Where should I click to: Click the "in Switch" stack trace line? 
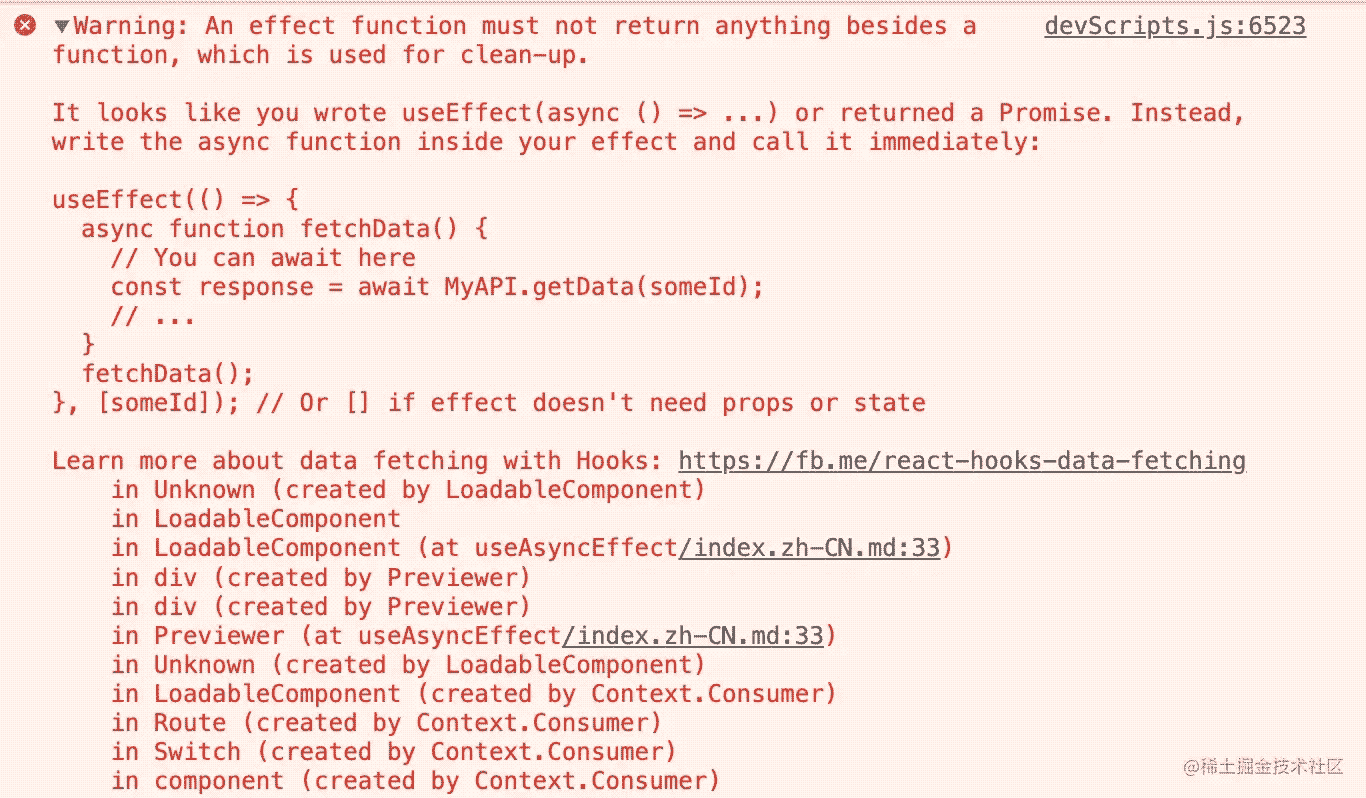point(394,751)
